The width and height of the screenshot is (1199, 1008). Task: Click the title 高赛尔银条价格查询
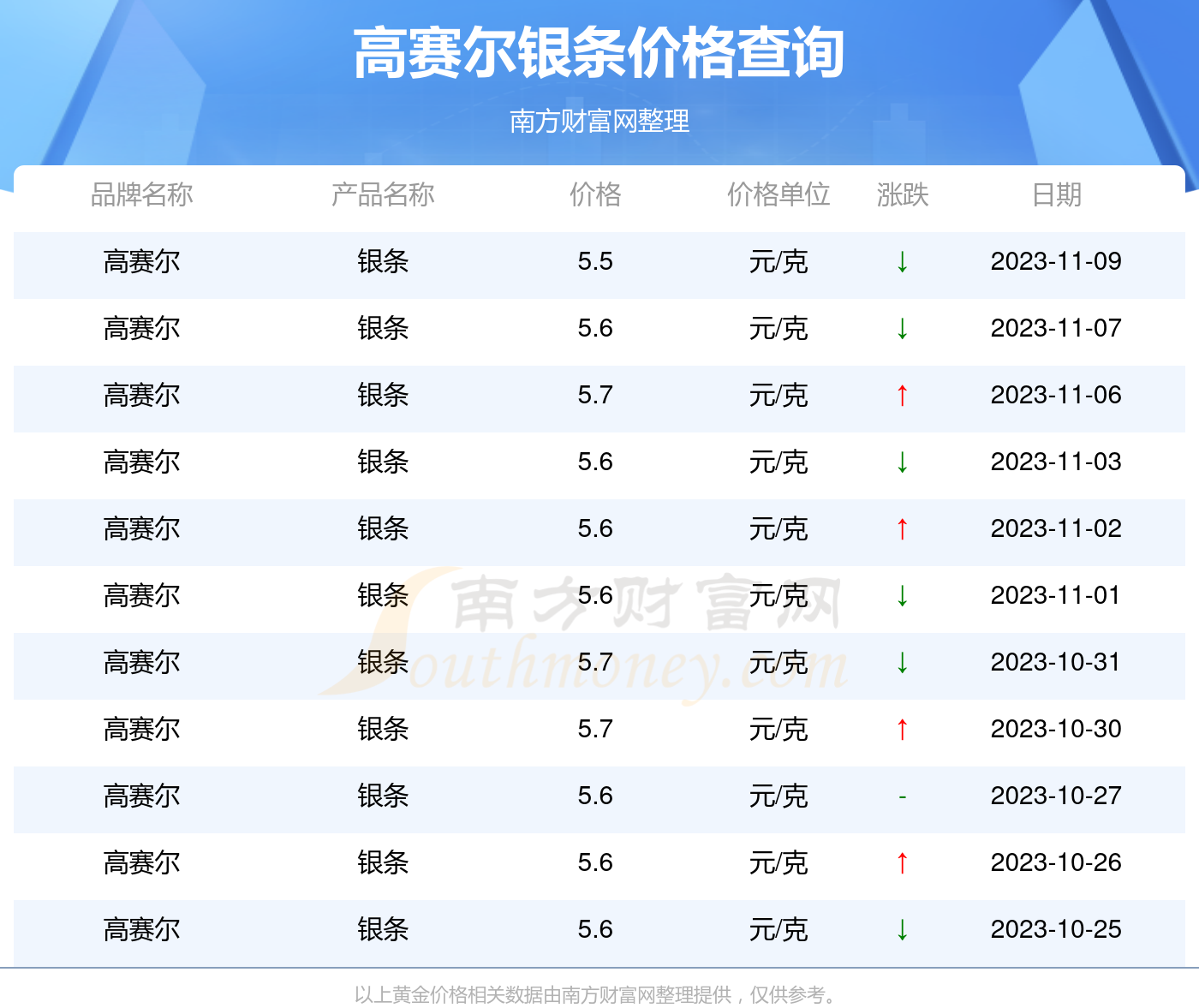(x=599, y=53)
